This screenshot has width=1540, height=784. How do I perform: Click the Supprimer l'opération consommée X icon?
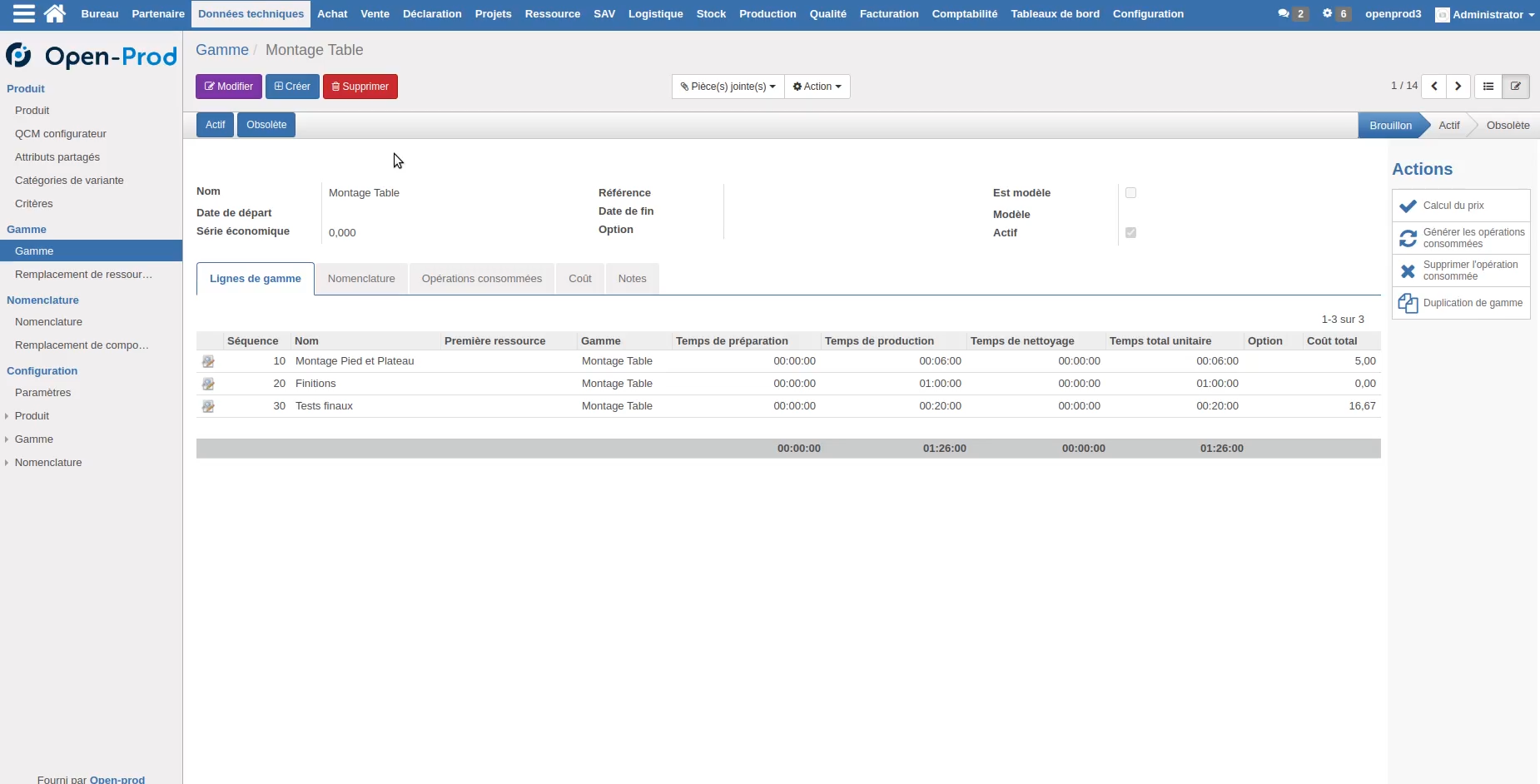point(1408,270)
